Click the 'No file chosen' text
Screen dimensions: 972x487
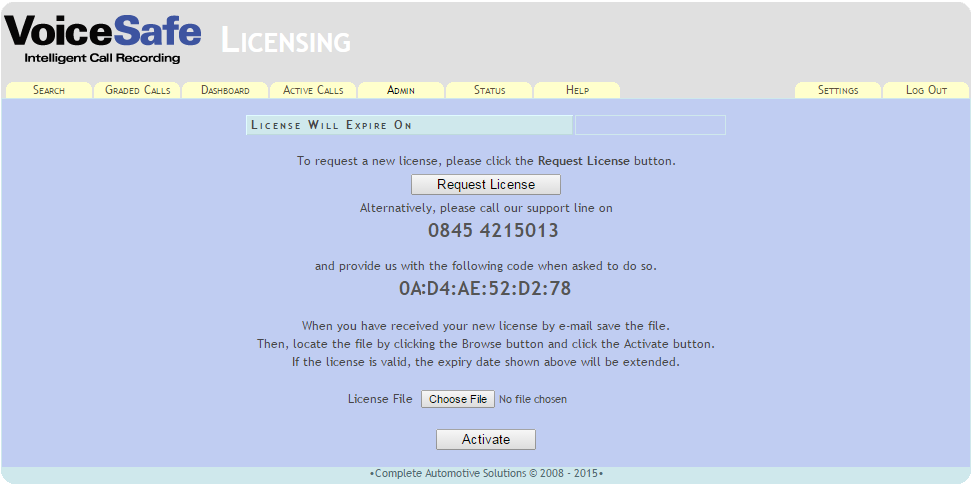(x=532, y=400)
